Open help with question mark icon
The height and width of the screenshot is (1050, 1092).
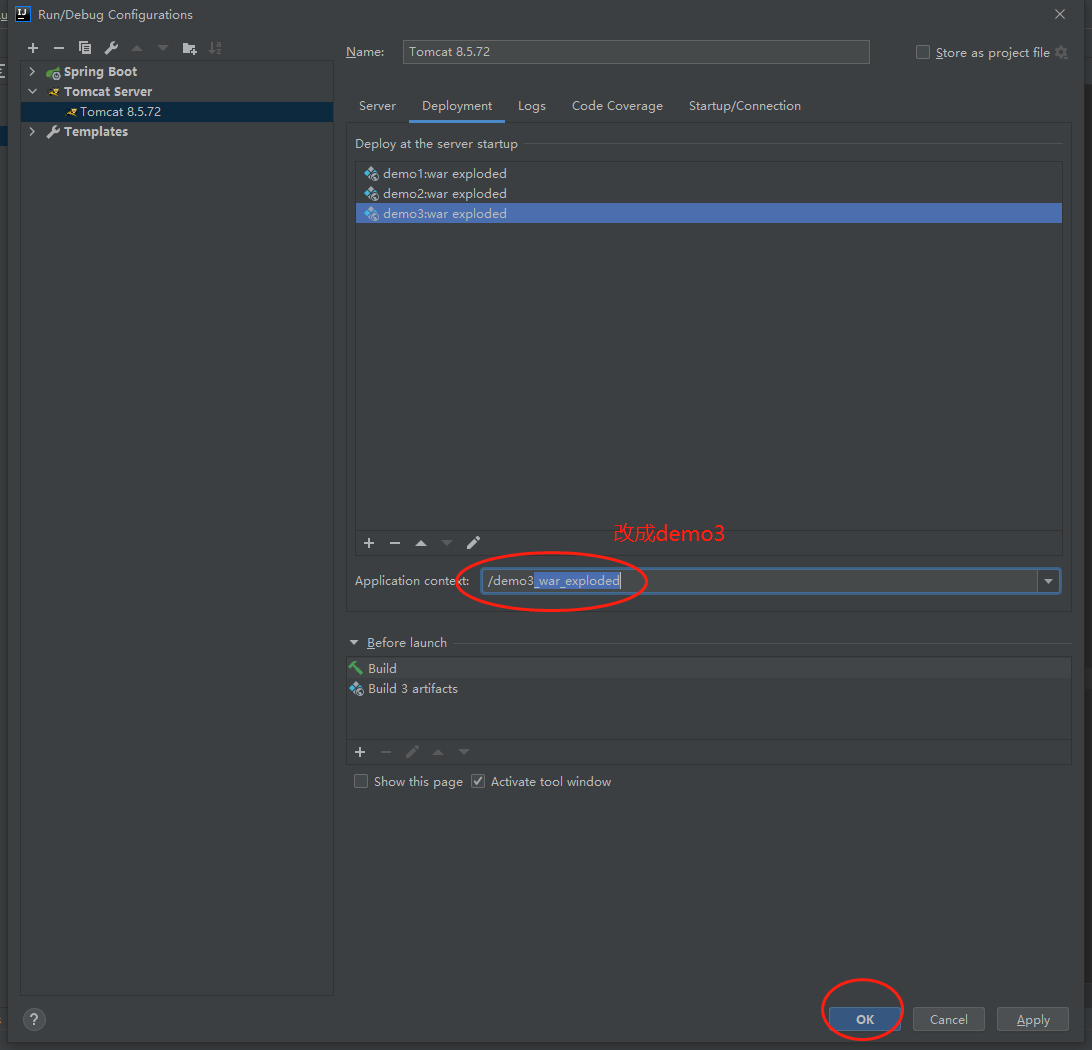point(34,1019)
